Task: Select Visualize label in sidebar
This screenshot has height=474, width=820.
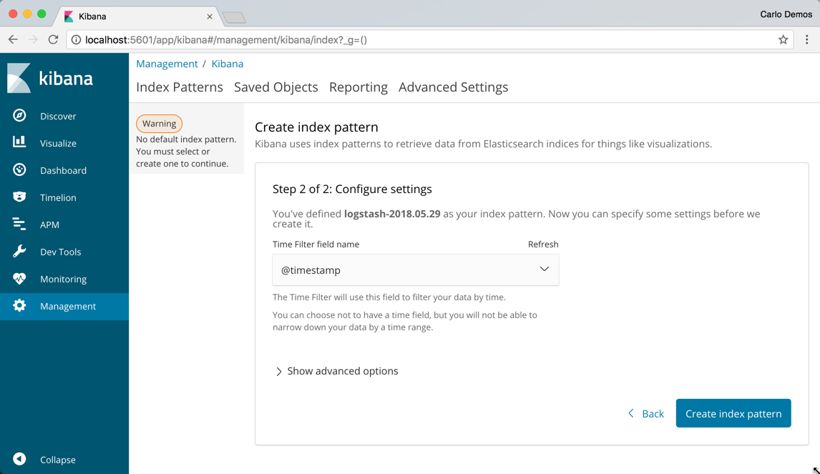Action: tap(58, 143)
